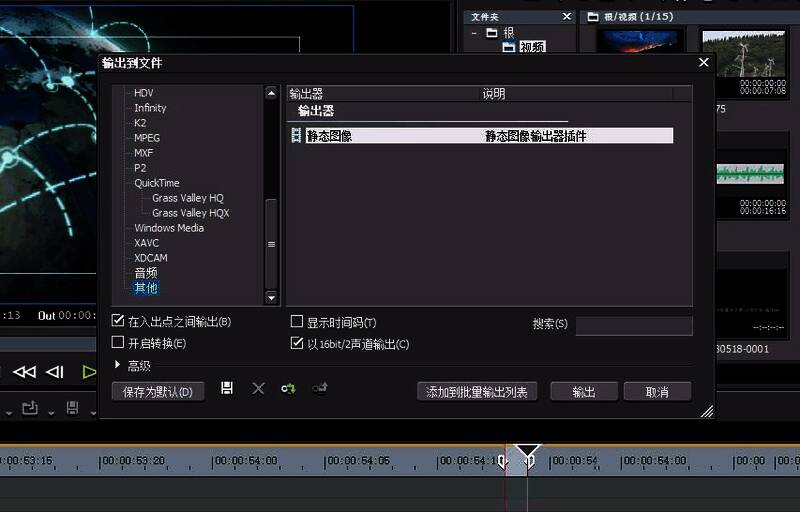Click the exporter list scroll down arrow
800x512 pixels.
[x=271, y=298]
